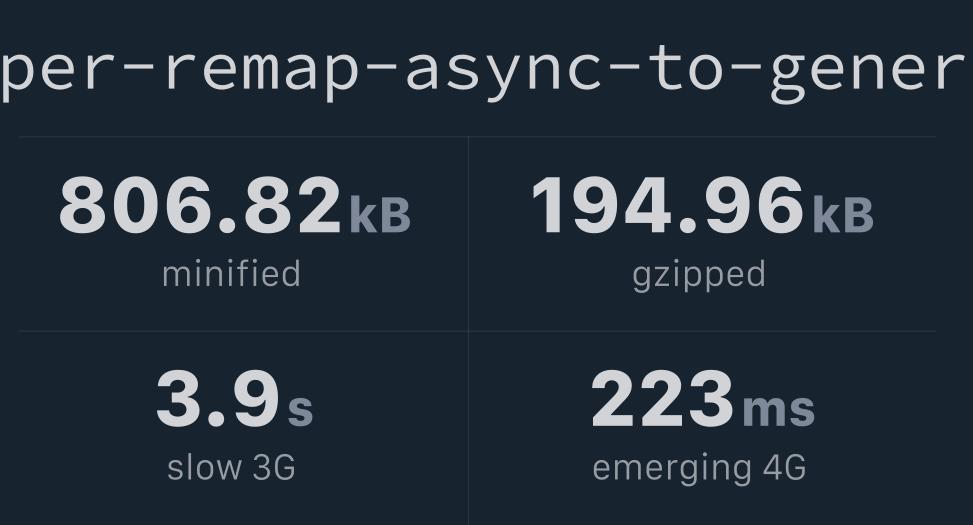Click the minified label
Screen dimensions: 973x525
tap(231, 274)
